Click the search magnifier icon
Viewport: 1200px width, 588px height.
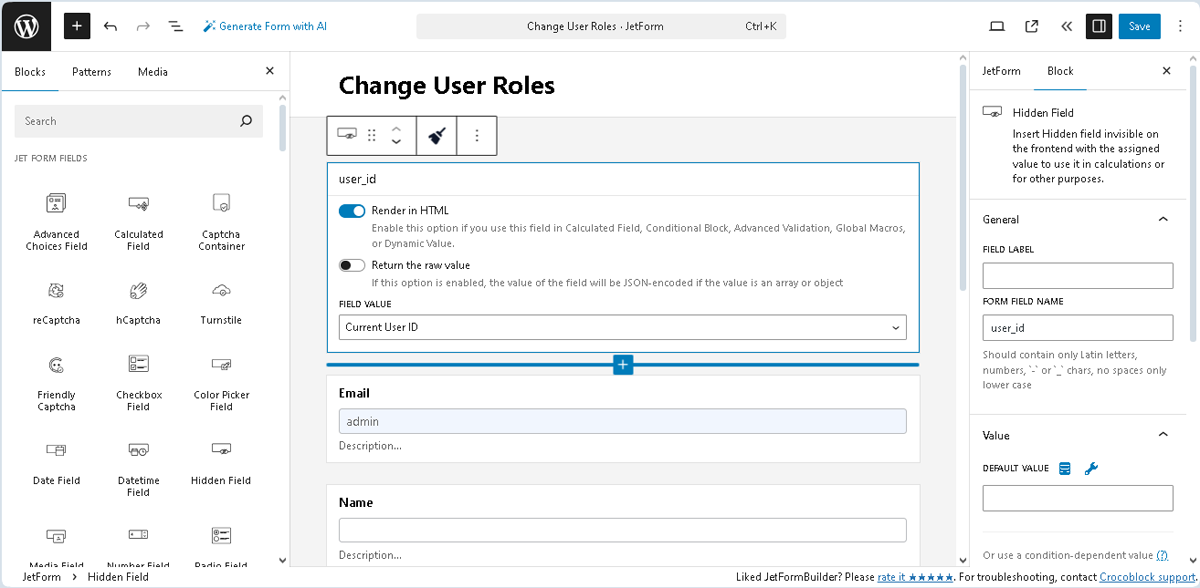pyautogui.click(x=246, y=121)
